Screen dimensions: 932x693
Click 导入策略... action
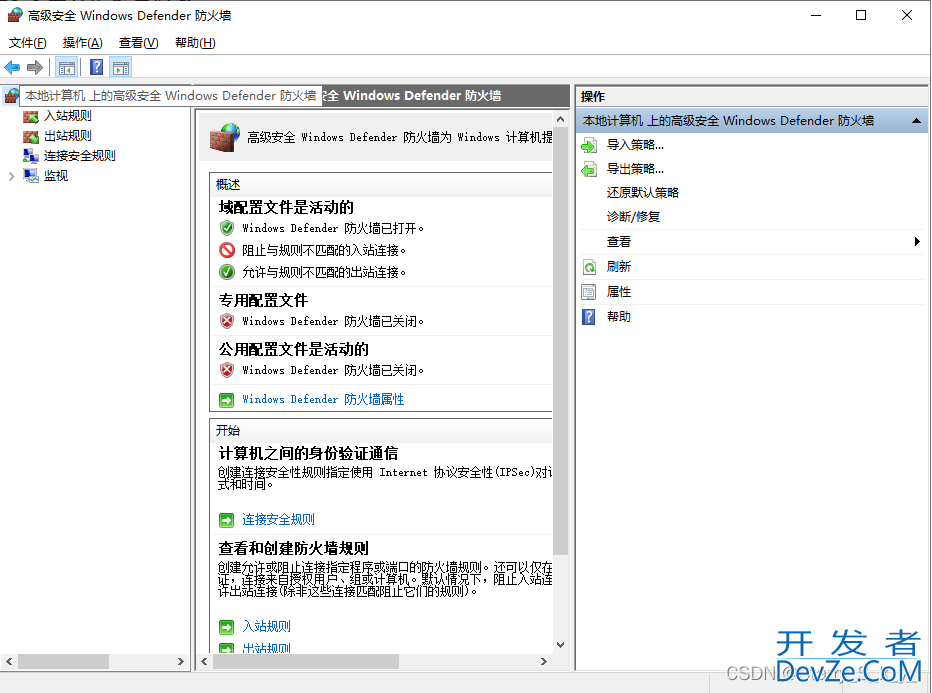635,144
